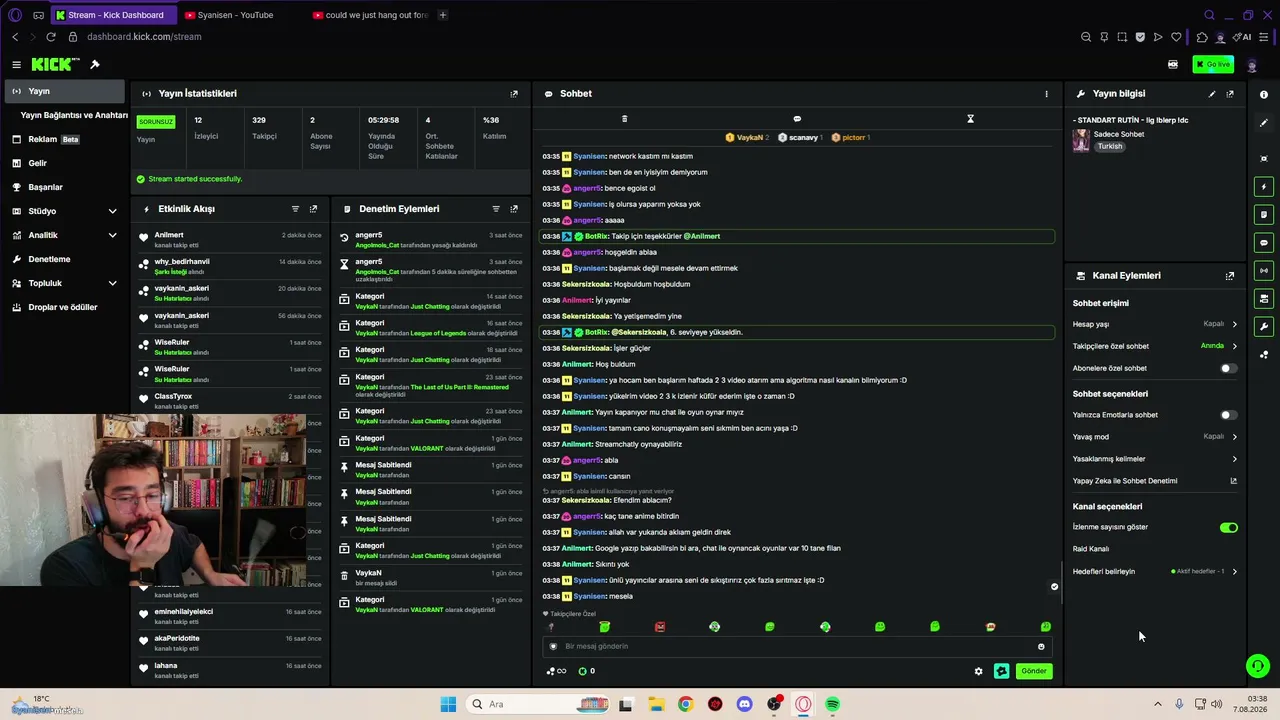Viewport: 1280px width, 720px height.
Task: Click the stream category thumbnail
Action: point(1081,141)
